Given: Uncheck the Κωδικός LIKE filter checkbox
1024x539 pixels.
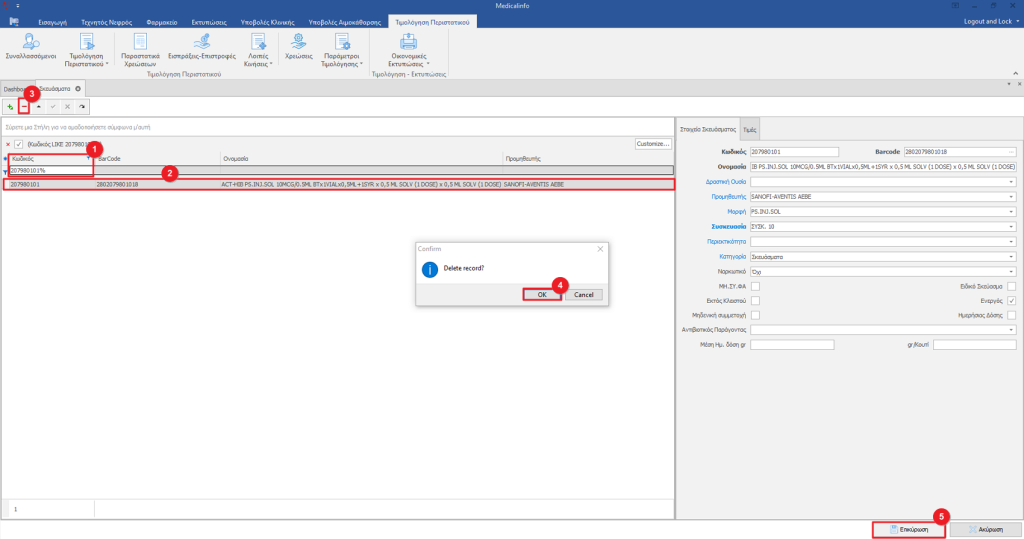Looking at the screenshot, I should point(19,144).
